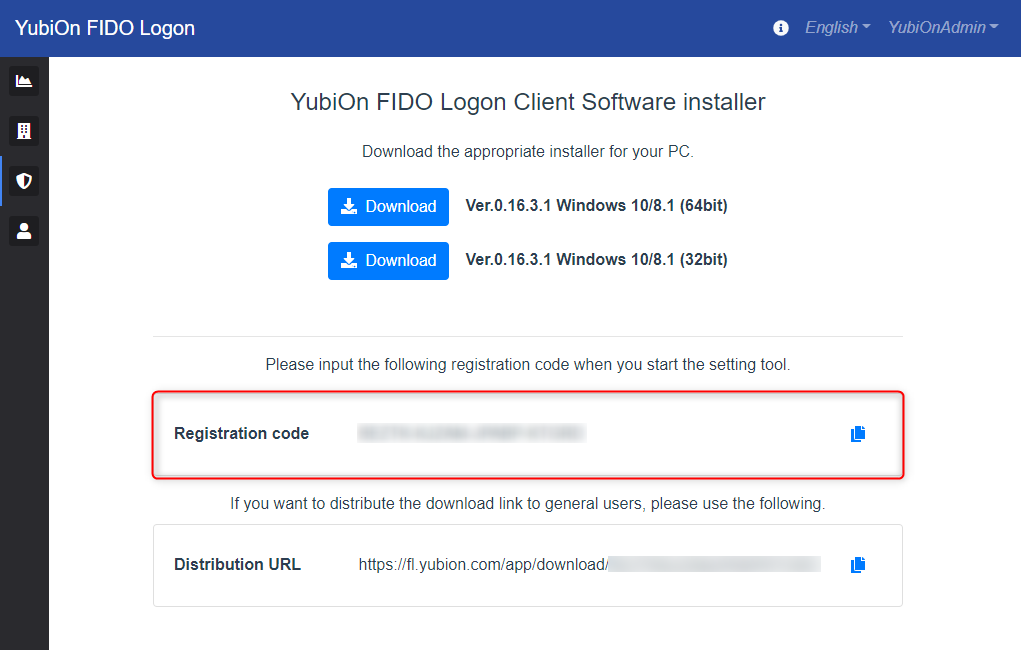1021x650 pixels.
Task: Click the caret next to YubiOnAdmin
Action: 994,27
